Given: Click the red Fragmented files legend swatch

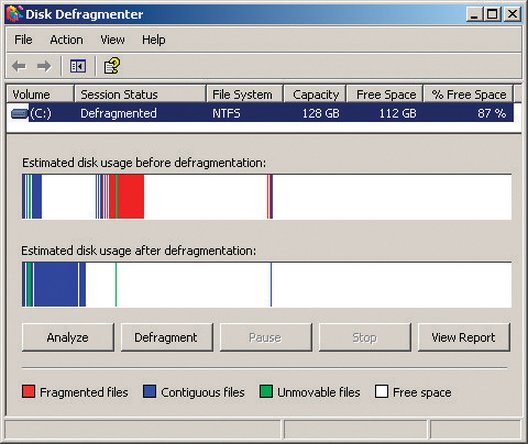Looking at the screenshot, I should click(28, 392).
